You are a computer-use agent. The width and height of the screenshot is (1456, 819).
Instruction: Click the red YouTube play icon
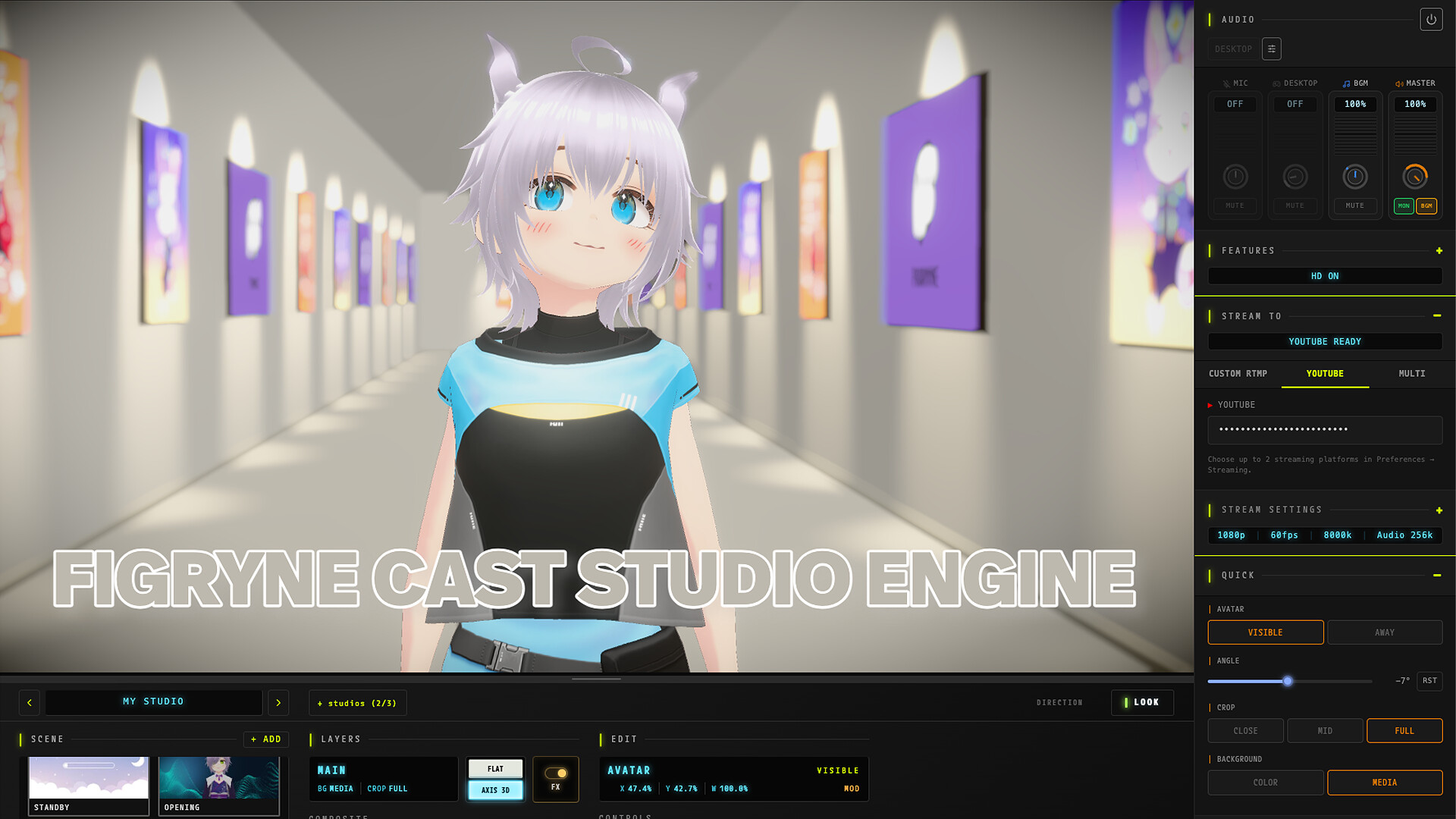1210,405
